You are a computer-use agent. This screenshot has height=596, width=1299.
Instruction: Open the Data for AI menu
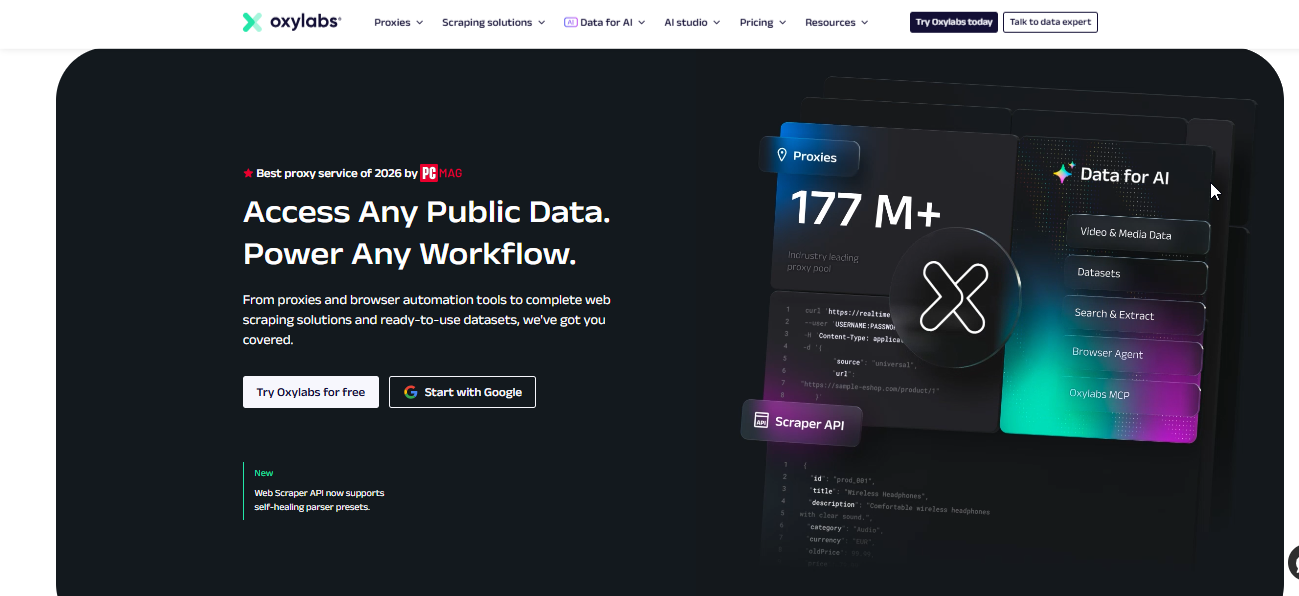pos(605,22)
